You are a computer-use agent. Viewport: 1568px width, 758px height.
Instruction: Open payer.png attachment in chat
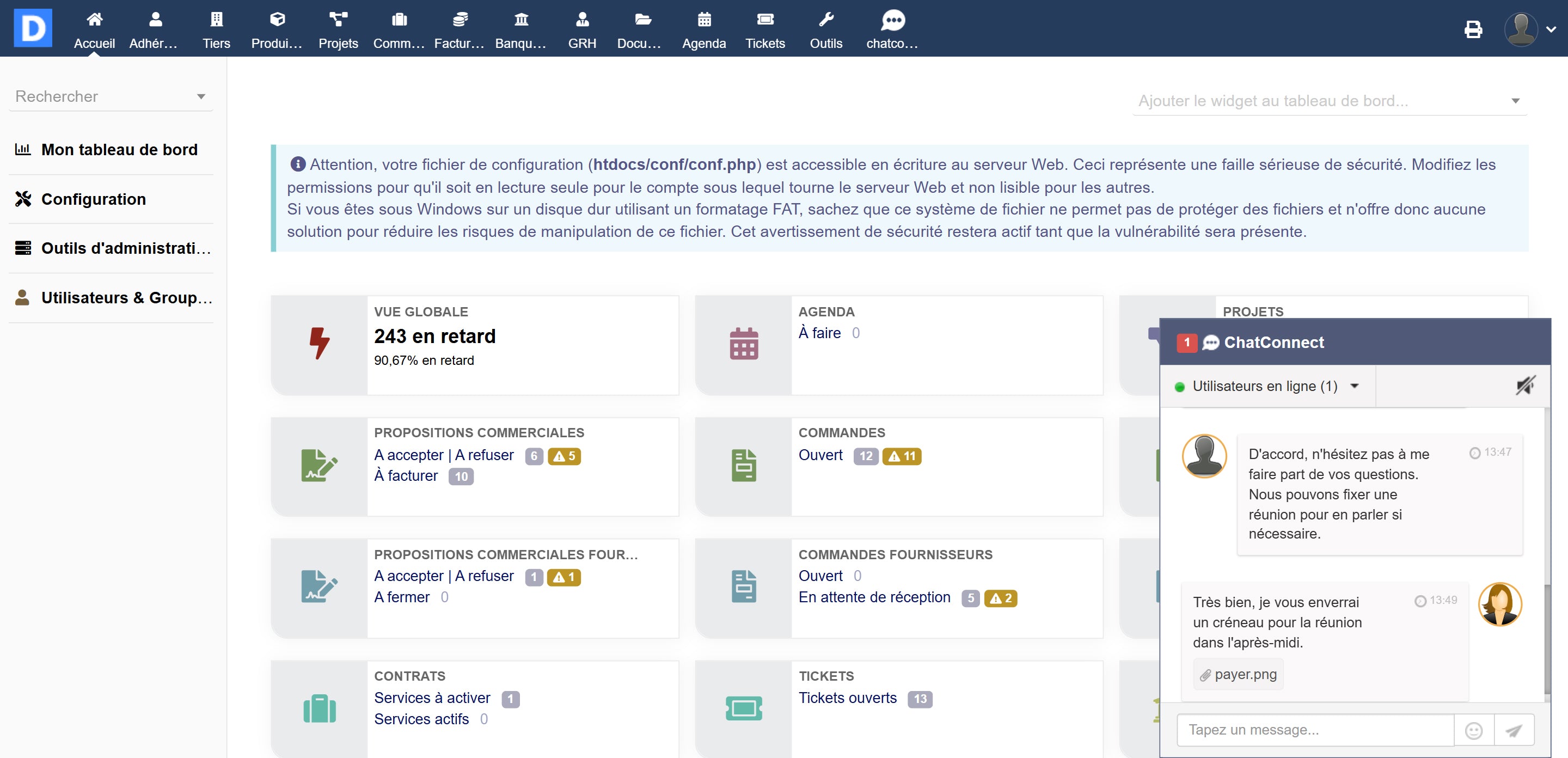pyautogui.click(x=1239, y=675)
